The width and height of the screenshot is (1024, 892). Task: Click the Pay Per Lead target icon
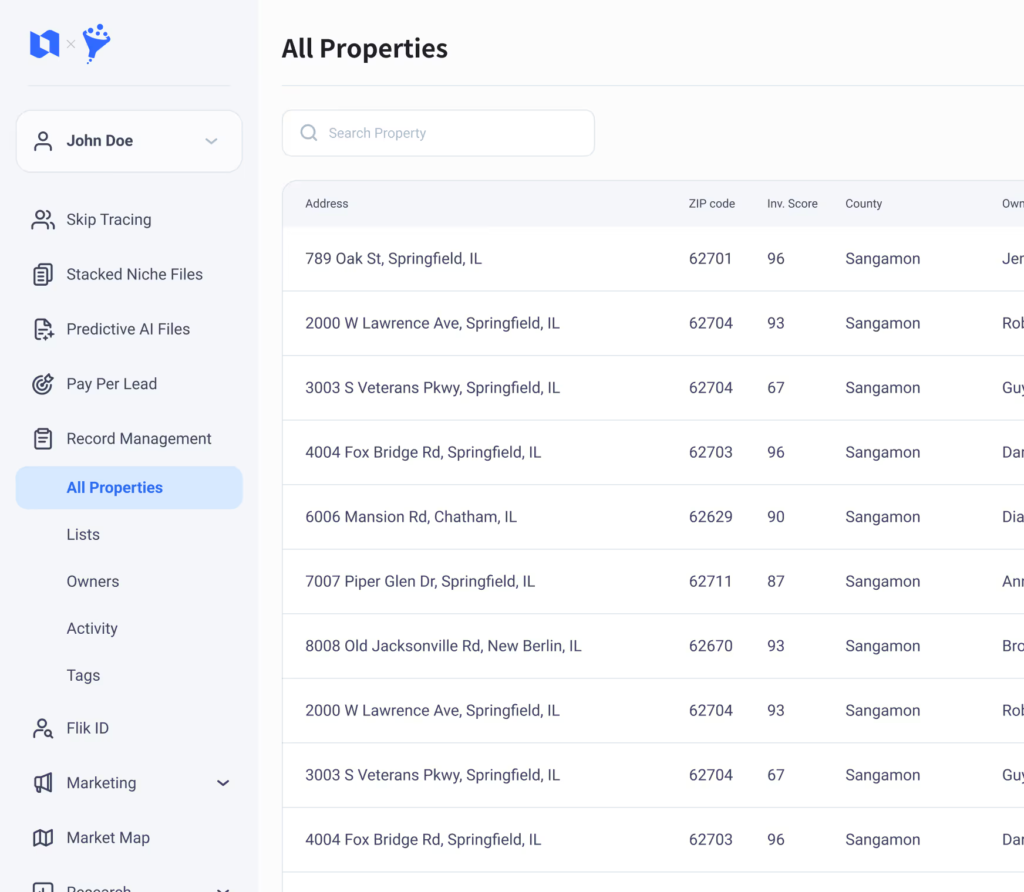43,384
